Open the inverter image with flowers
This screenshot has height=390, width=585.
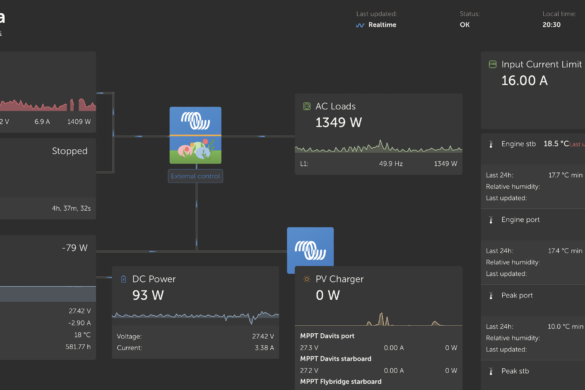[x=195, y=135]
